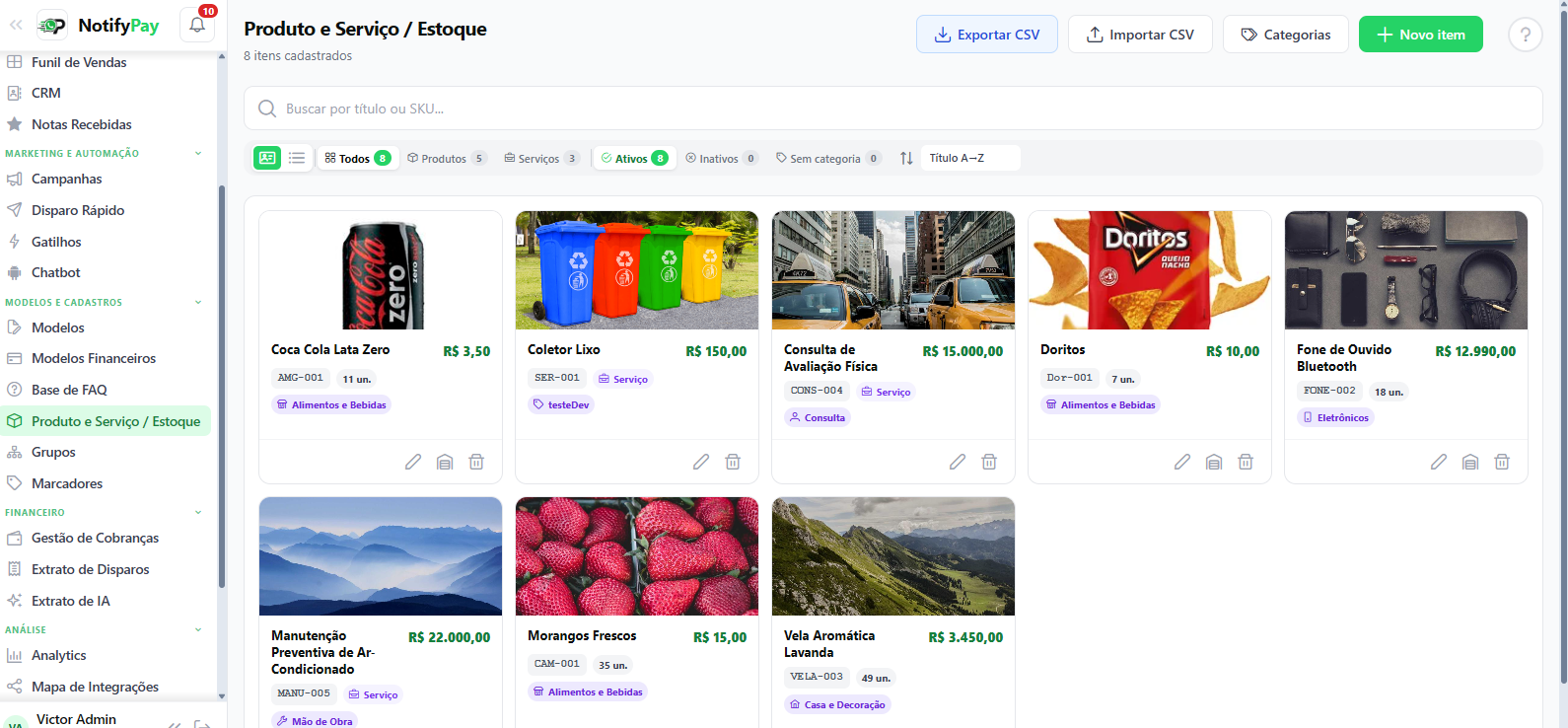Click Victor Admin user profile
Viewport: 1568px width, 728px height.
click(x=76, y=719)
